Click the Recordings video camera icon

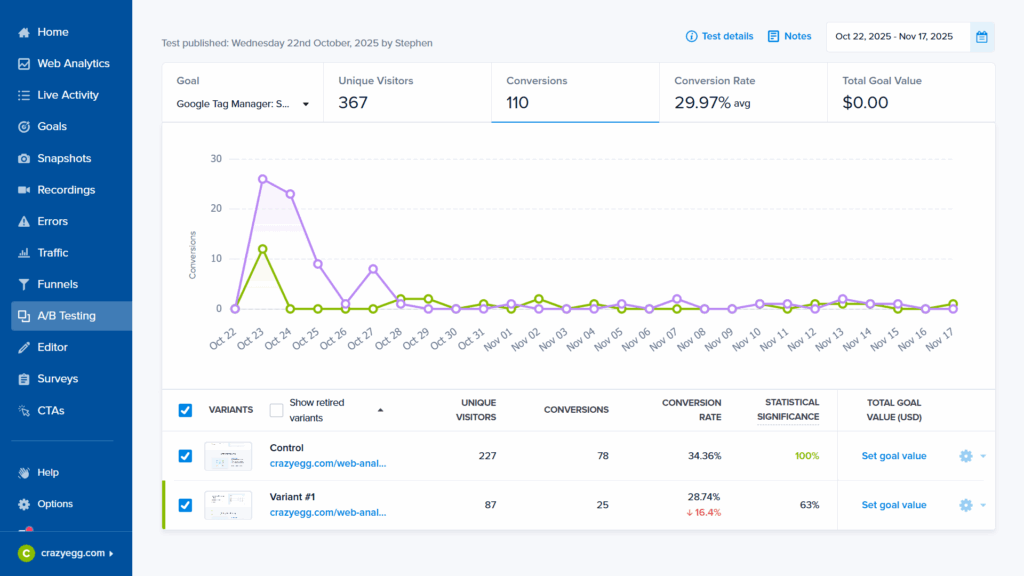pos(24,190)
